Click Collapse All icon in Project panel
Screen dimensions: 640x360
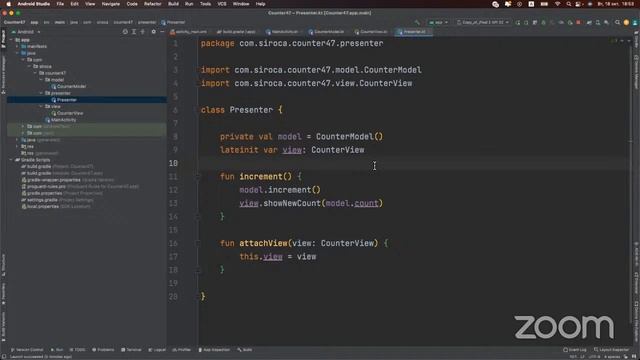[142, 32]
